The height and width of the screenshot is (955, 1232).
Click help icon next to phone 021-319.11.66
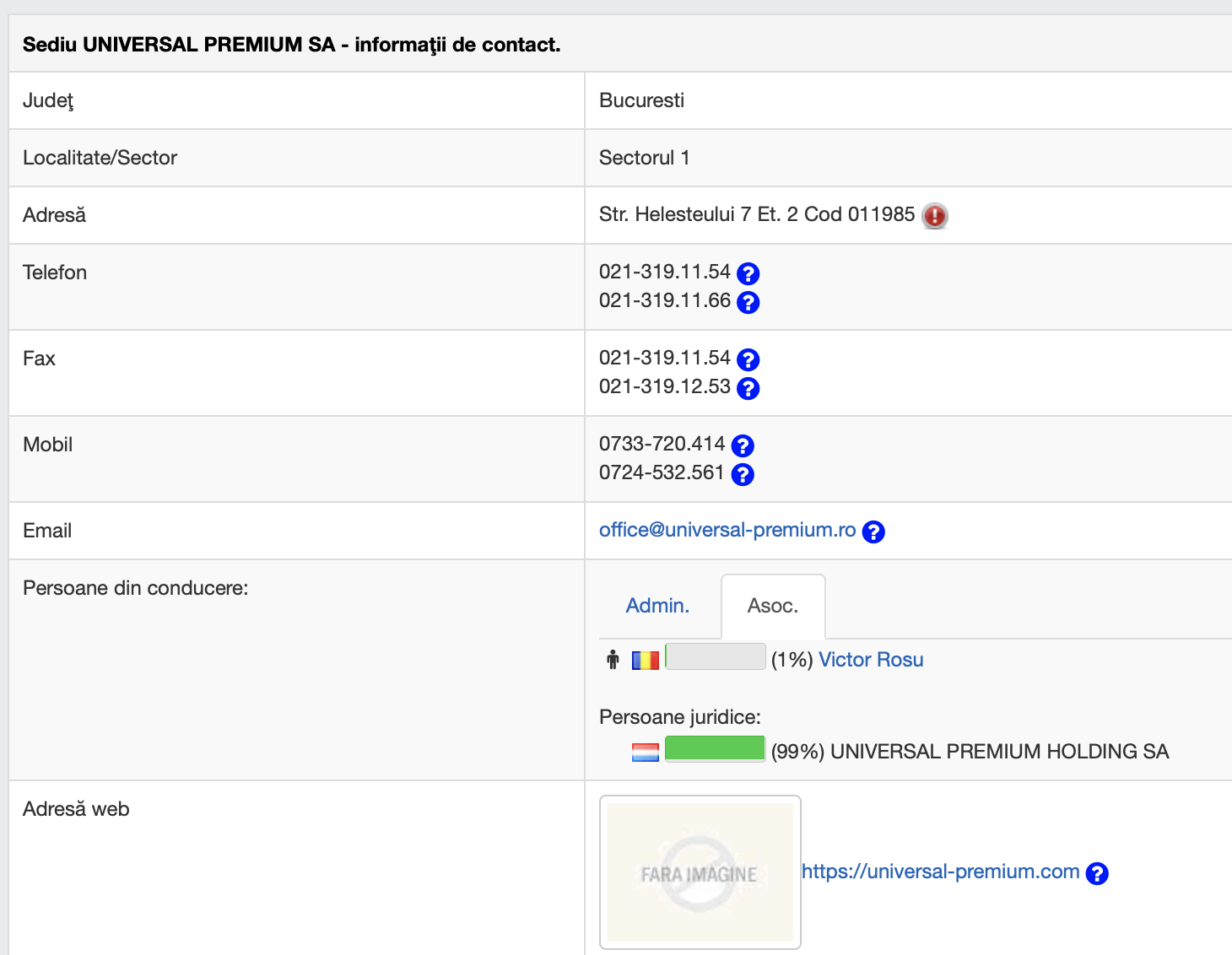click(x=748, y=302)
